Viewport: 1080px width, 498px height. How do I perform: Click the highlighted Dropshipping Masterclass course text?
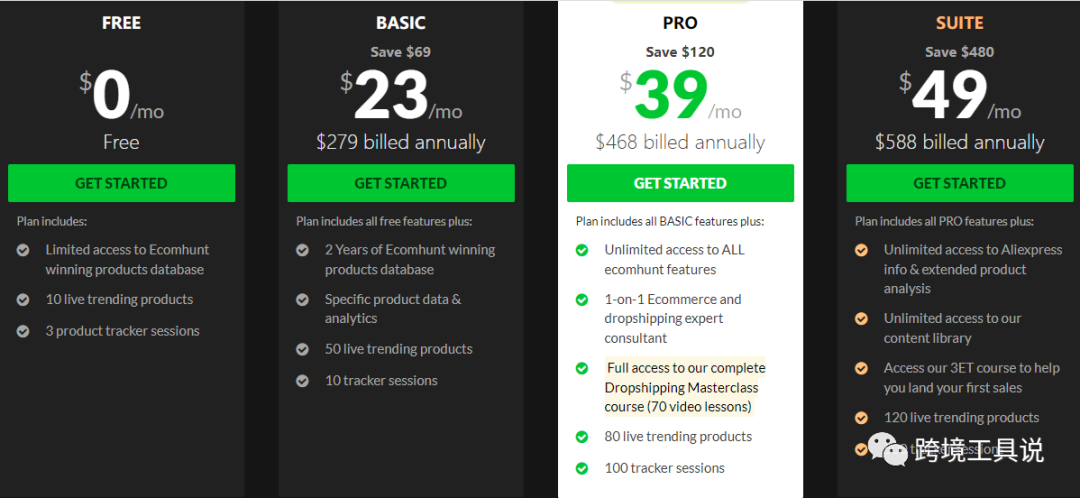(685, 387)
